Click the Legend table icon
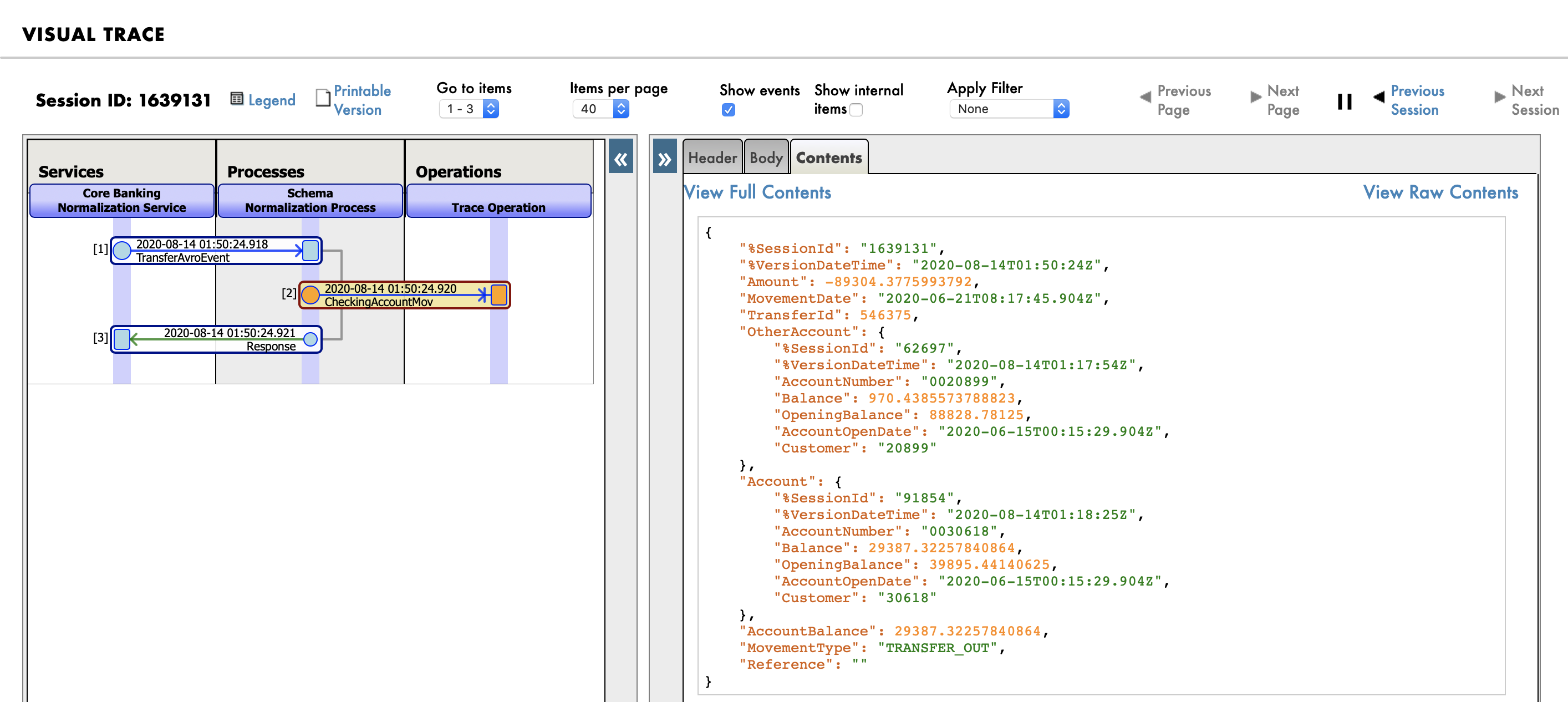Image resolution: width=1568 pixels, height=702 pixels. tap(237, 99)
